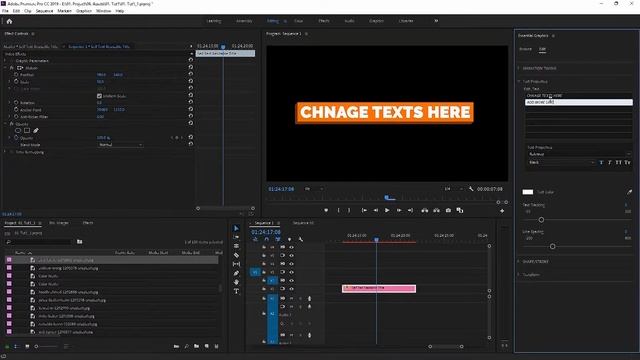Click the ADD MORE LINE text field
Image resolution: width=640 pixels, height=360 pixels.
578,102
